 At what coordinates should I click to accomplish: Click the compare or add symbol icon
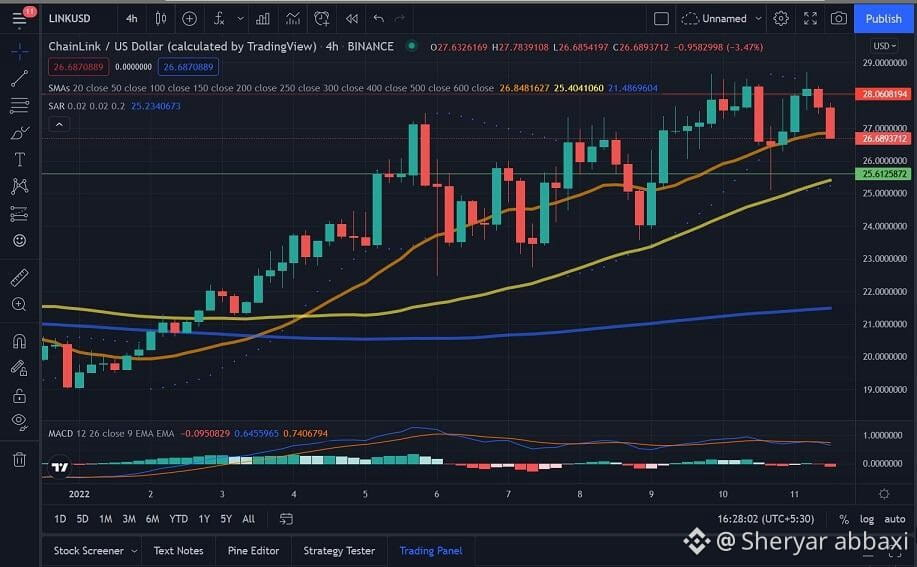pos(189,19)
